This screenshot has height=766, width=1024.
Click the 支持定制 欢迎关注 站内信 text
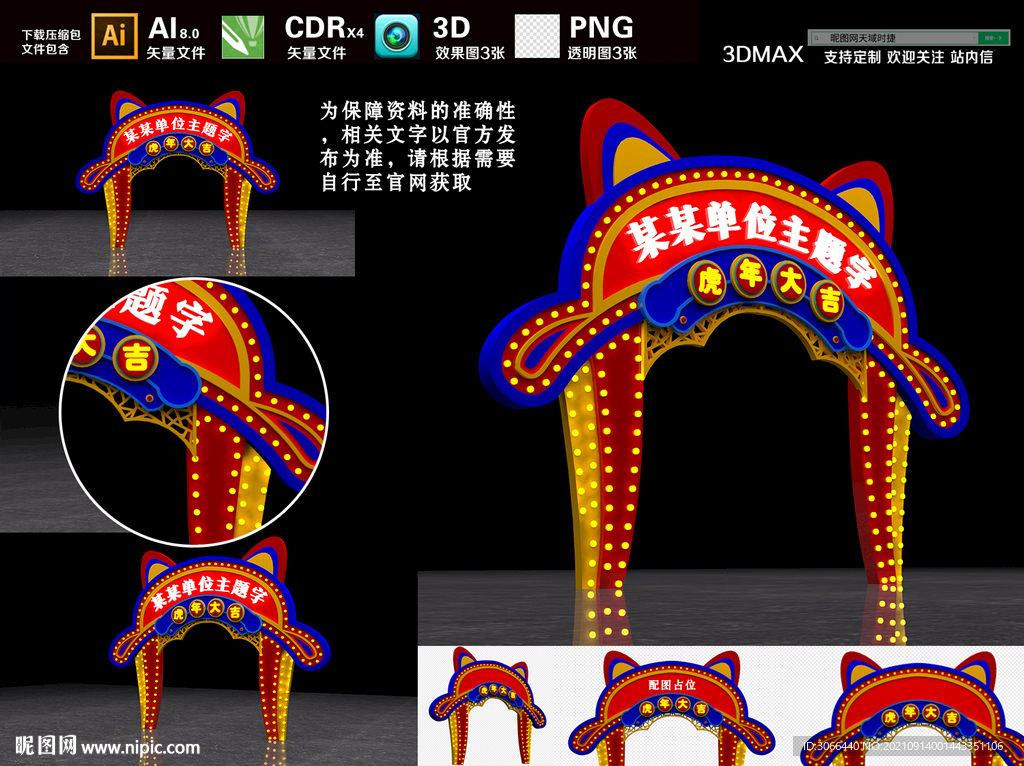(x=908, y=57)
